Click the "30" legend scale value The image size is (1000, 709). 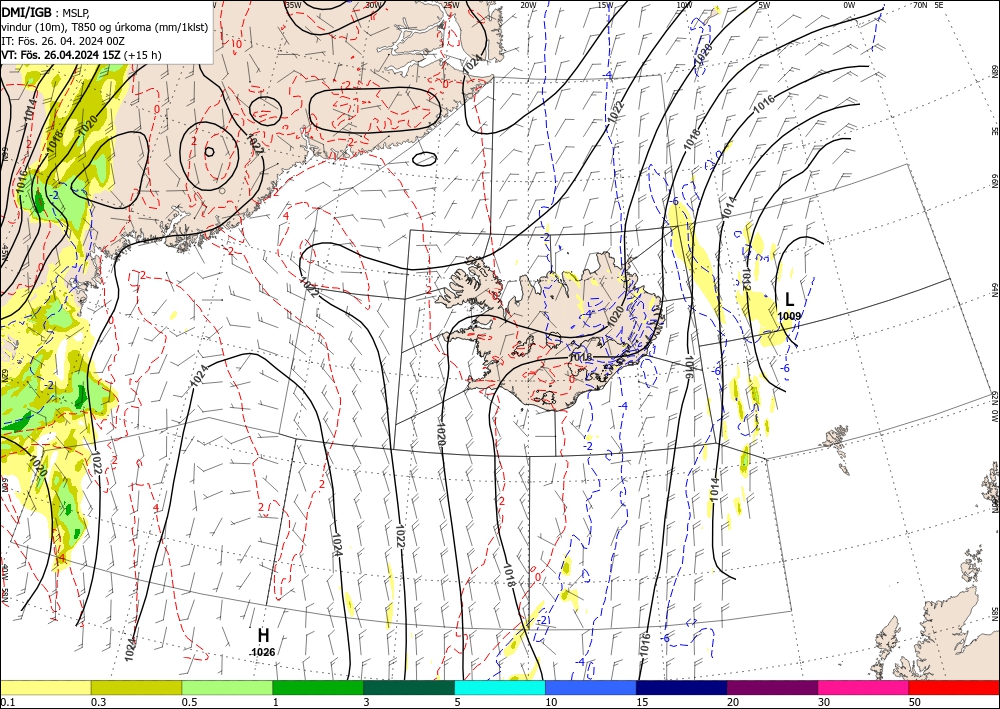824,702
